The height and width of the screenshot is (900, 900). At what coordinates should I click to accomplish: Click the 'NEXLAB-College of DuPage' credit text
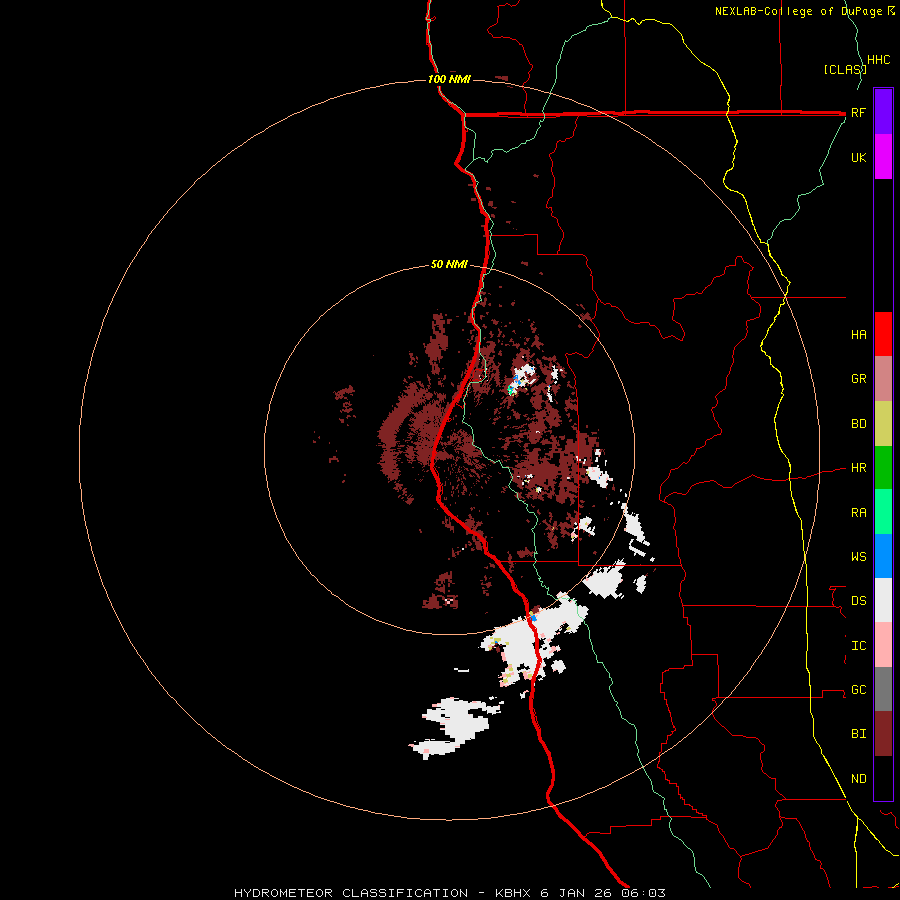pos(798,11)
